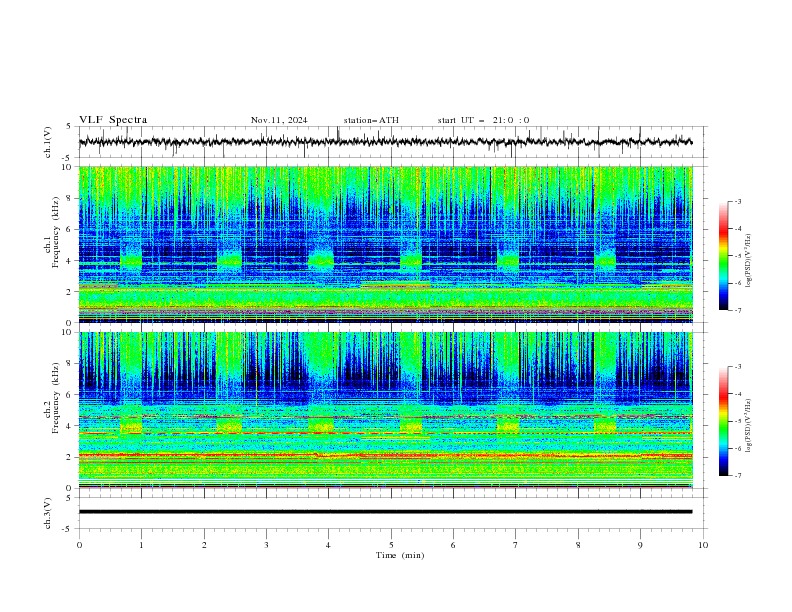Click time axis tick label '0'
This screenshot has width=792, height=612.
[x=79, y=545]
